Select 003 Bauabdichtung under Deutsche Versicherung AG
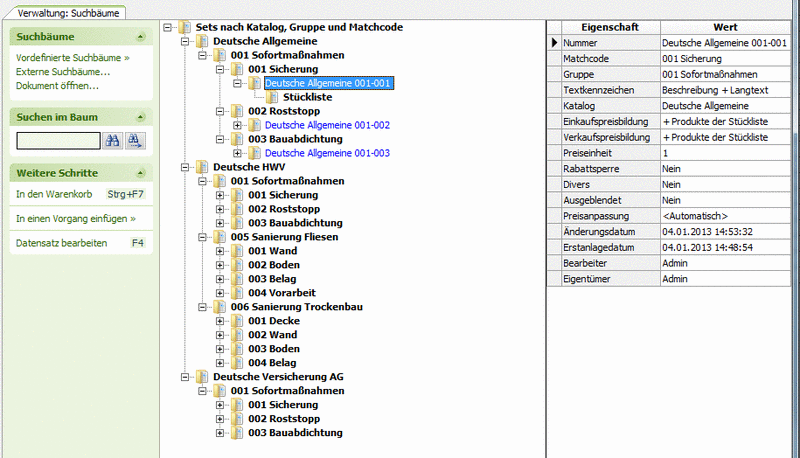Viewport: 800px width, 458px height. 295,433
